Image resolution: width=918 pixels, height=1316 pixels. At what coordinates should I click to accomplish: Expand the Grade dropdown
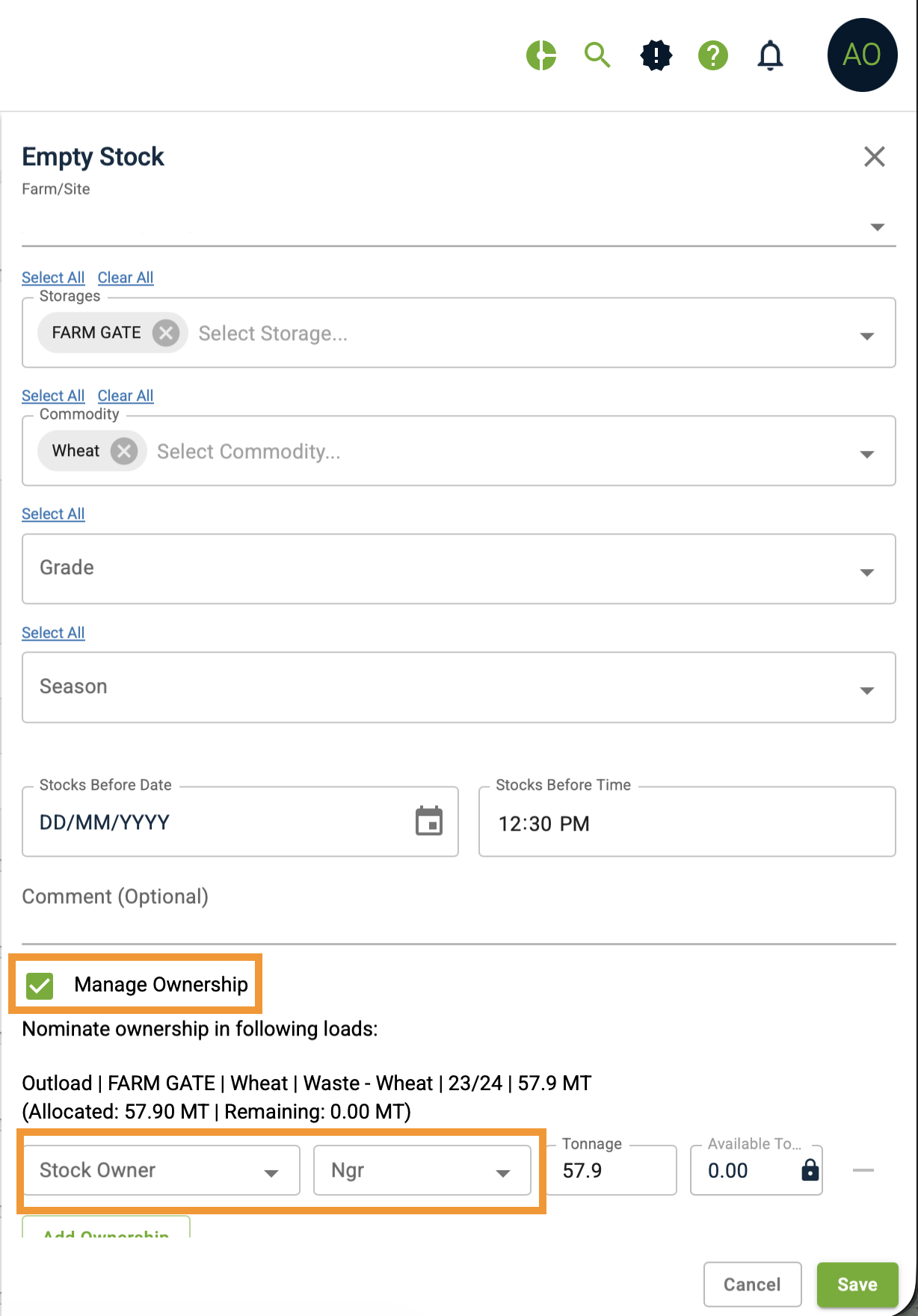[866, 572]
